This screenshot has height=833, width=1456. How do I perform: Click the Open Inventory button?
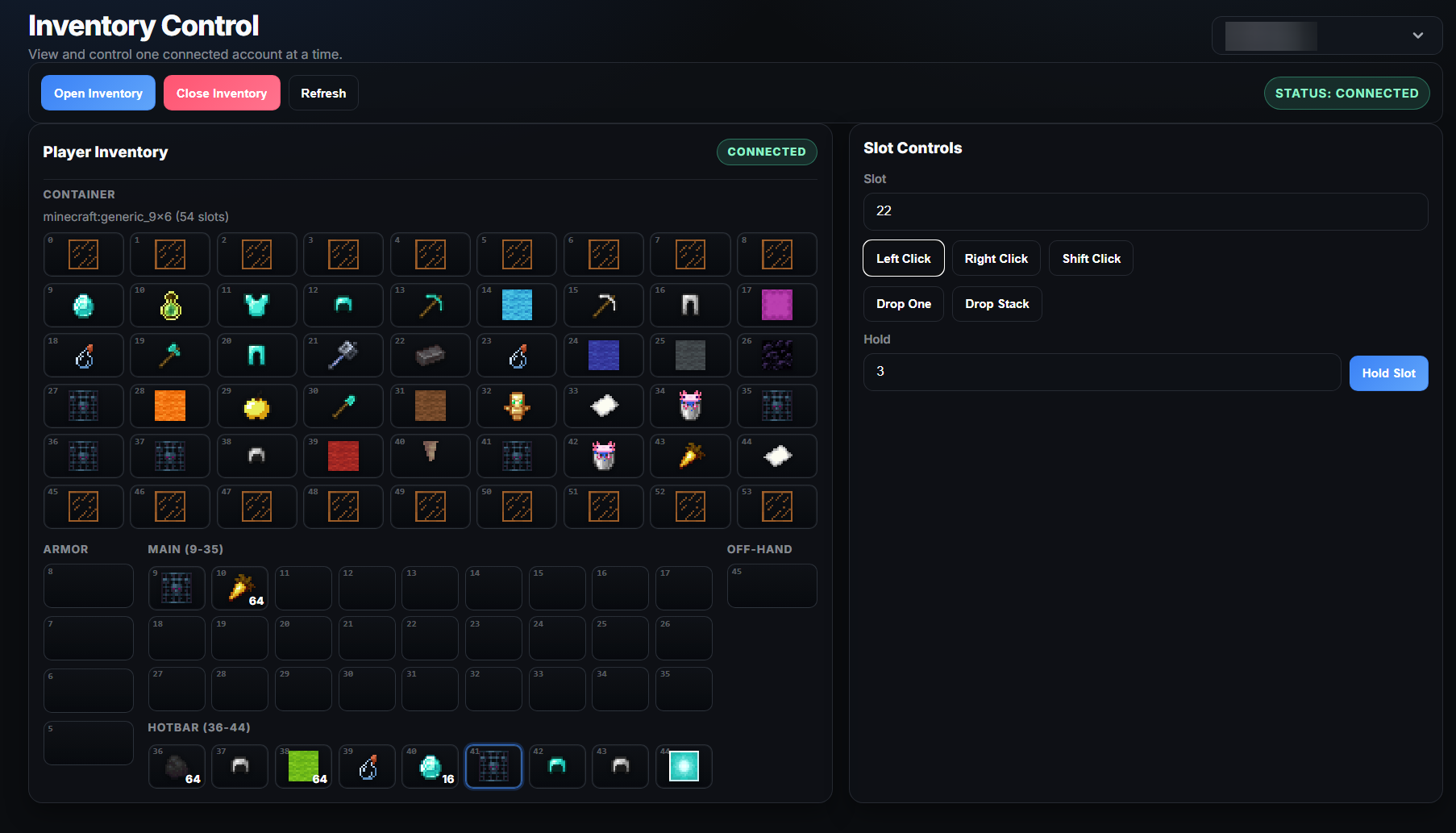click(x=98, y=93)
